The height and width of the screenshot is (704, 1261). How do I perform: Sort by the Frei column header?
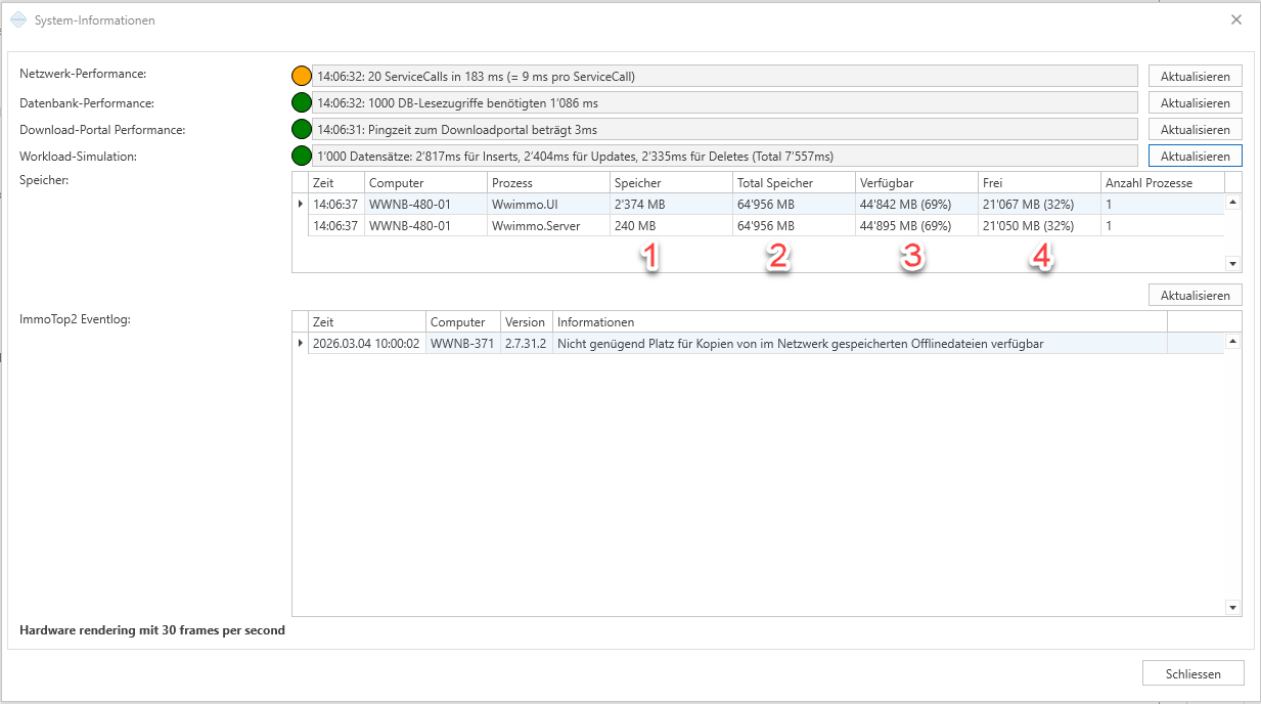[x=1039, y=183]
